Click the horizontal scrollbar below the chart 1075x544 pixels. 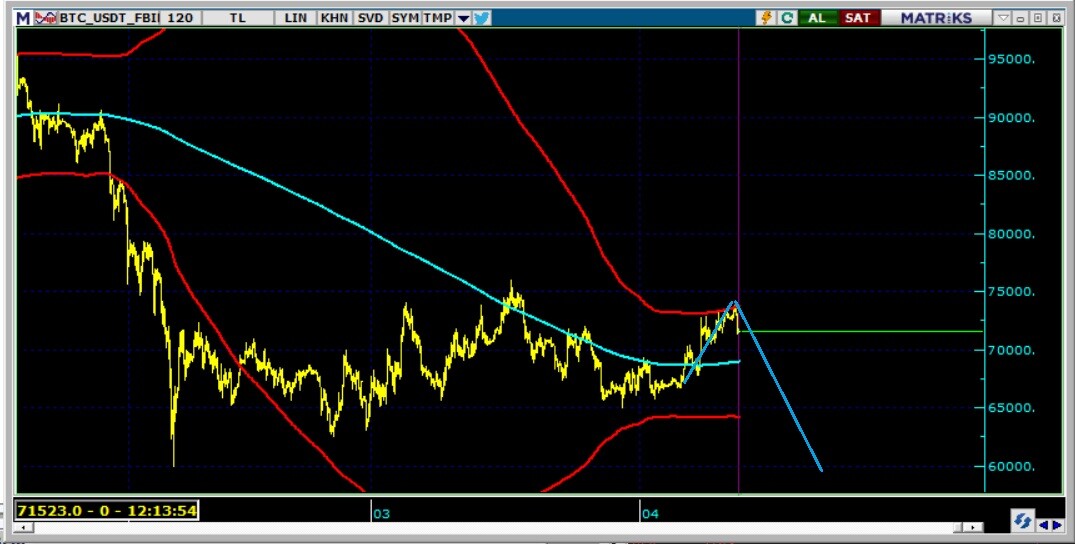(600, 526)
